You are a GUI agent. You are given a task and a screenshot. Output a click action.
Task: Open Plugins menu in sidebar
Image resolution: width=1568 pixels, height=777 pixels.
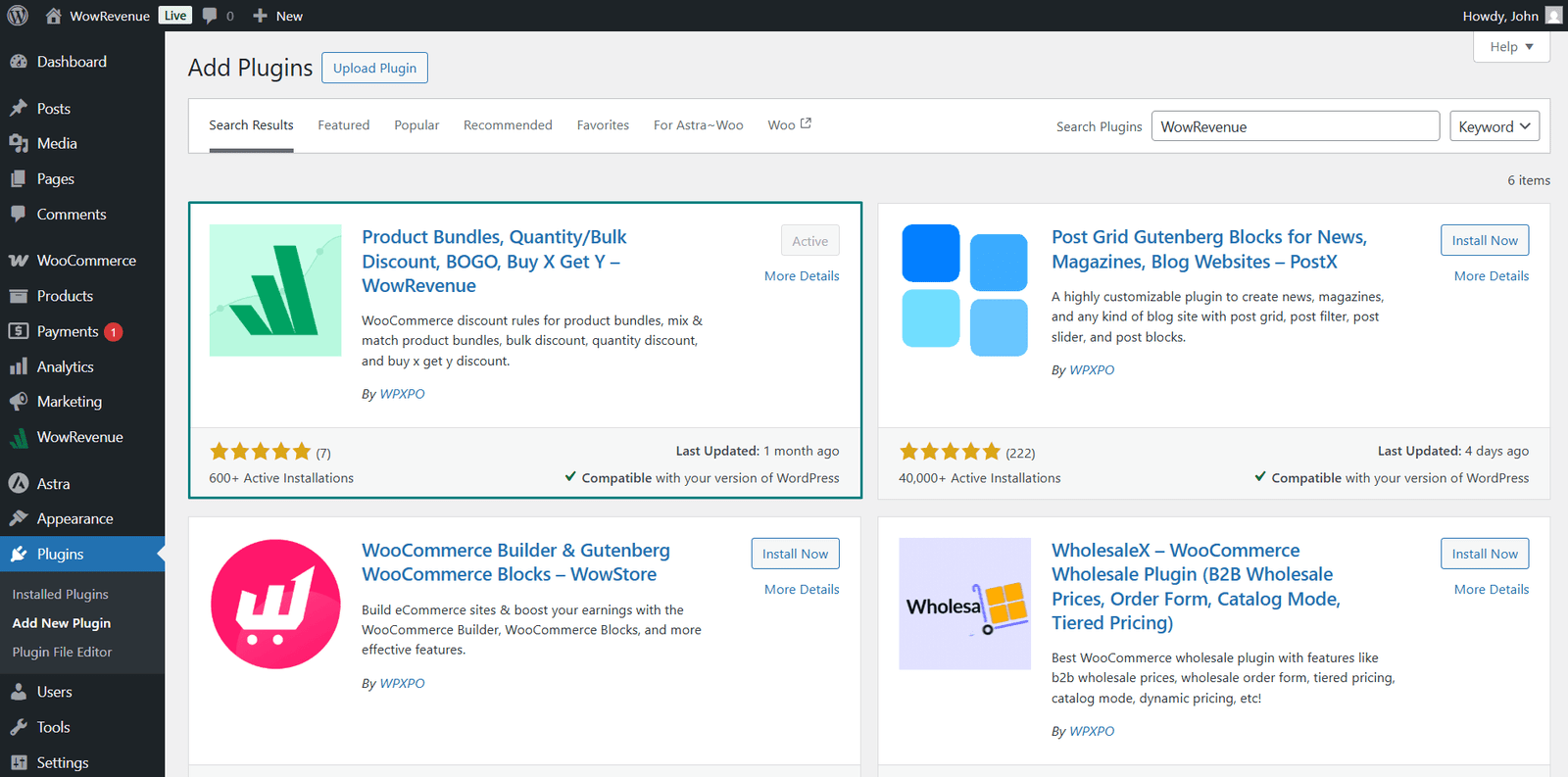[x=82, y=555]
